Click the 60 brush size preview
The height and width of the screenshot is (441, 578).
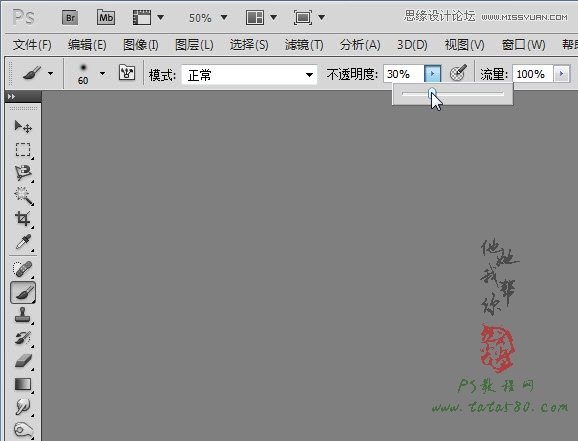[83, 74]
